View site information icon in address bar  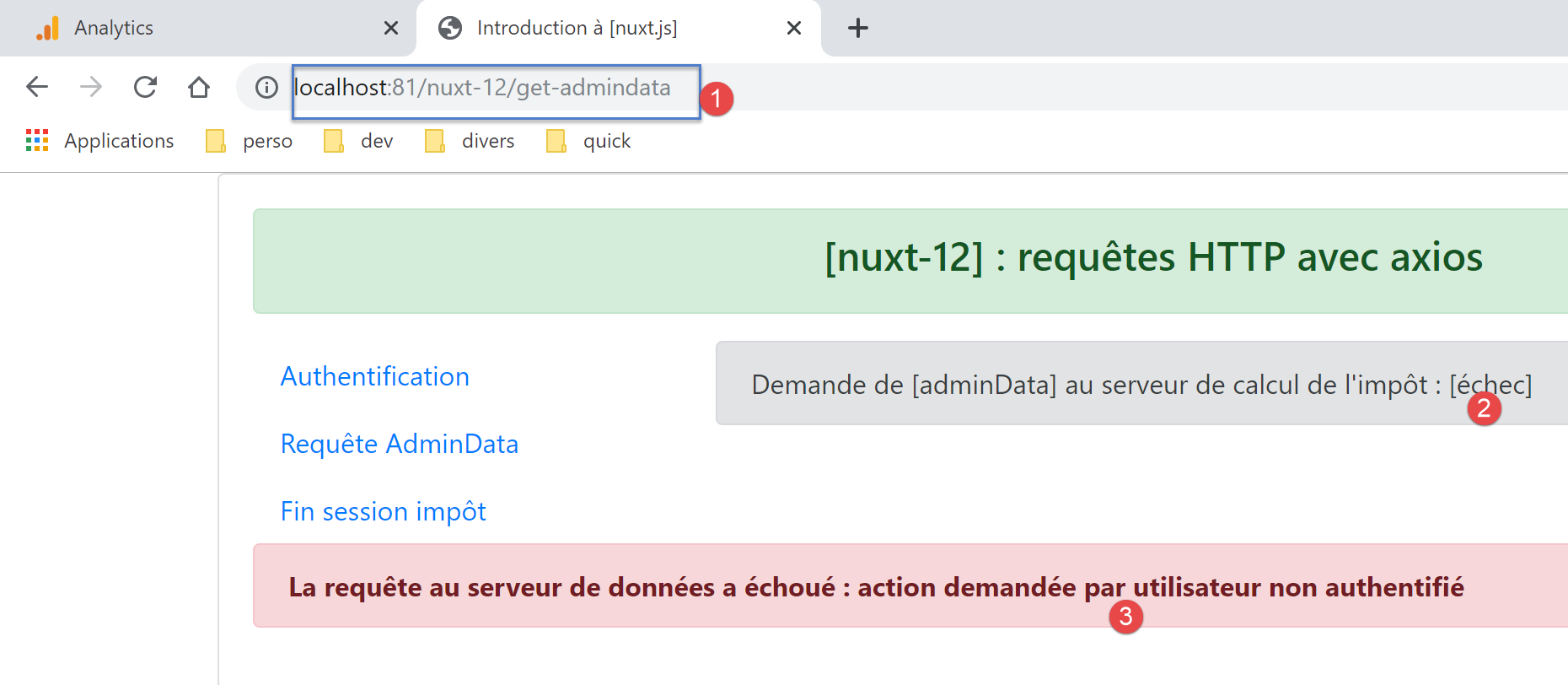pos(266,88)
